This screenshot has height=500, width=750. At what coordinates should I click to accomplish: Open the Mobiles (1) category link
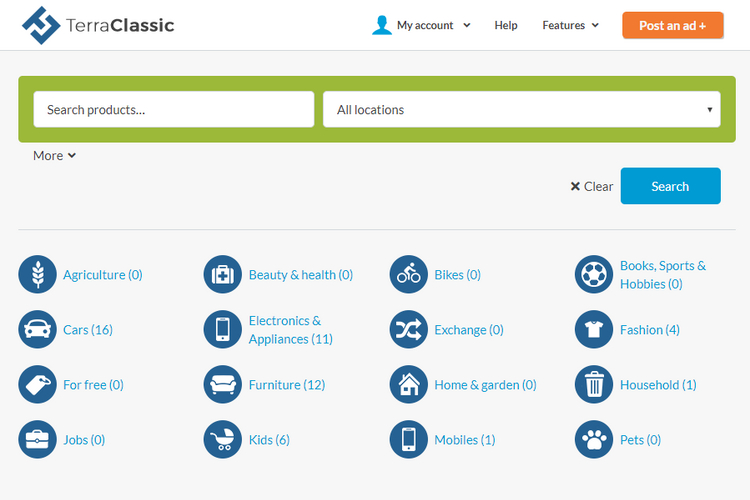click(464, 440)
